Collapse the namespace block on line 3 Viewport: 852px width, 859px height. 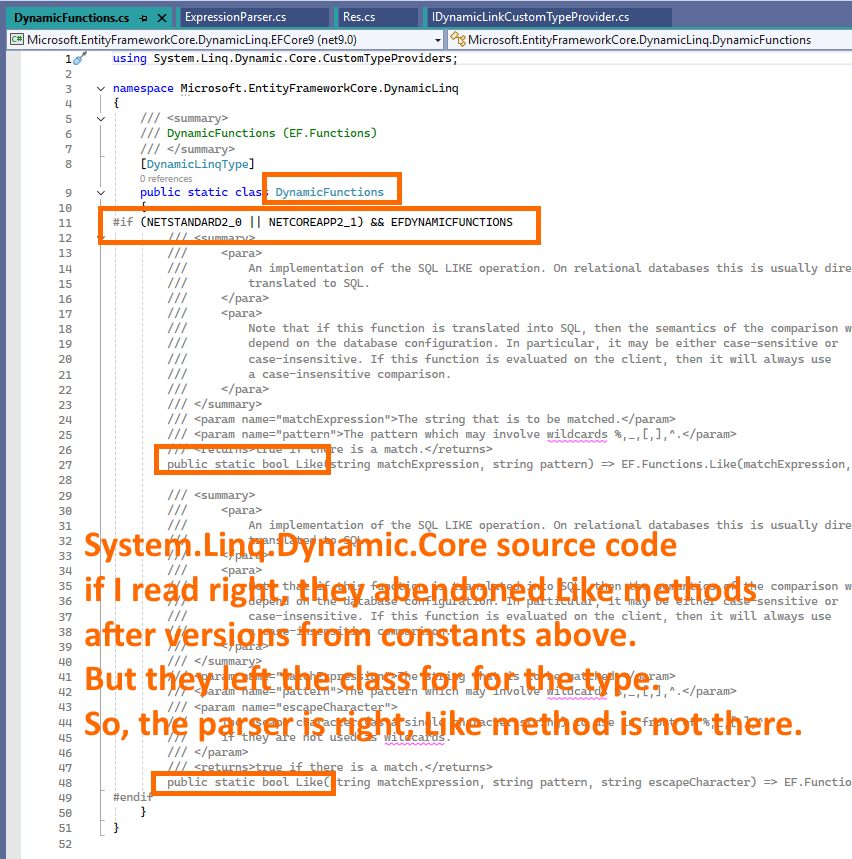[102, 89]
